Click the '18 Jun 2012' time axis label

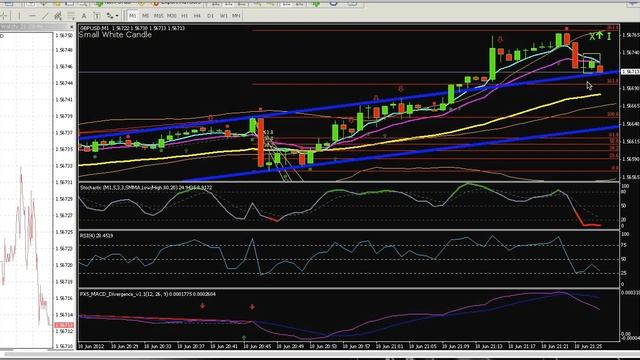click(91, 346)
